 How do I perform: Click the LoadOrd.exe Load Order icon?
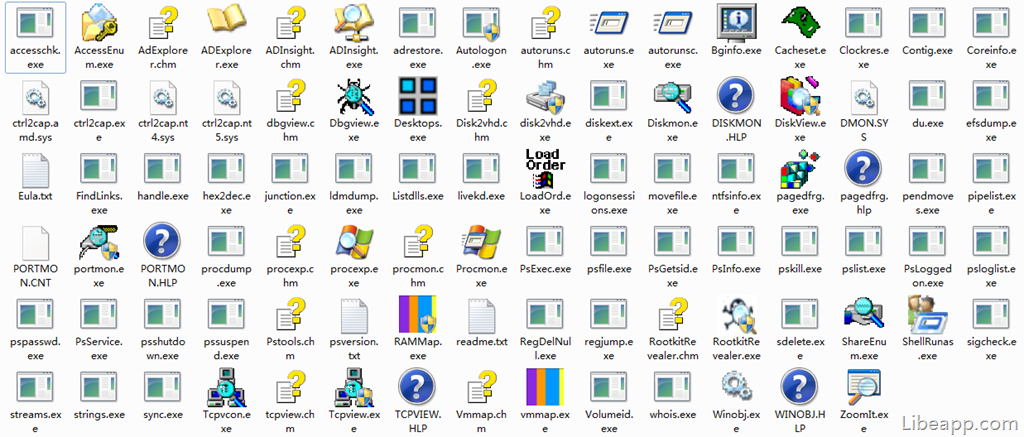[545, 169]
